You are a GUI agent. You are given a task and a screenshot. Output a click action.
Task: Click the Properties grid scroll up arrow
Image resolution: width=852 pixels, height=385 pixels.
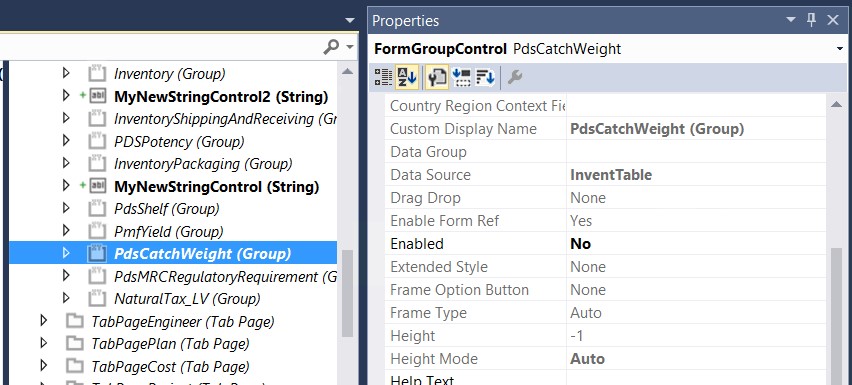point(837,104)
